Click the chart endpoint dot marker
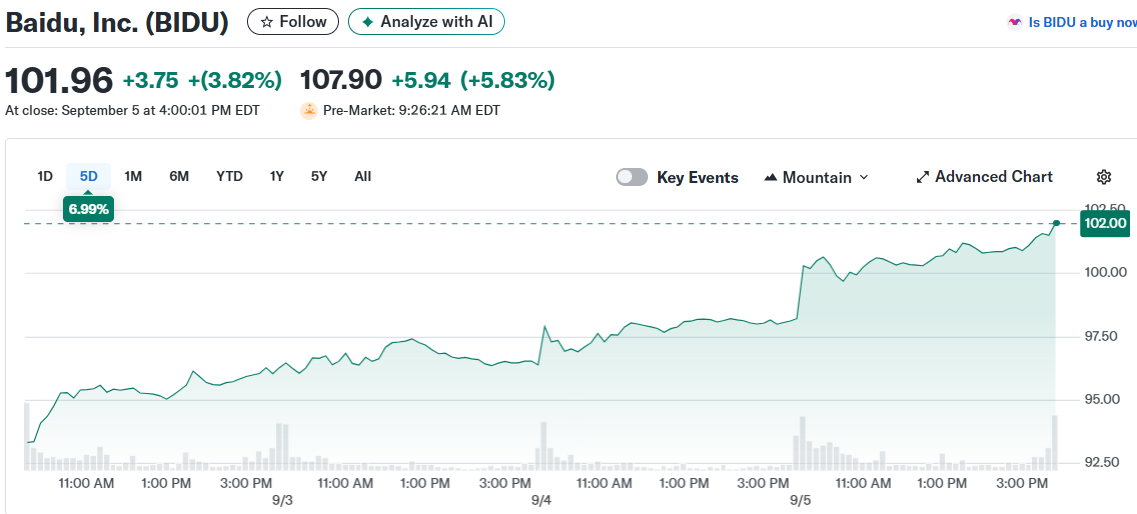The image size is (1137, 514). 1057,223
